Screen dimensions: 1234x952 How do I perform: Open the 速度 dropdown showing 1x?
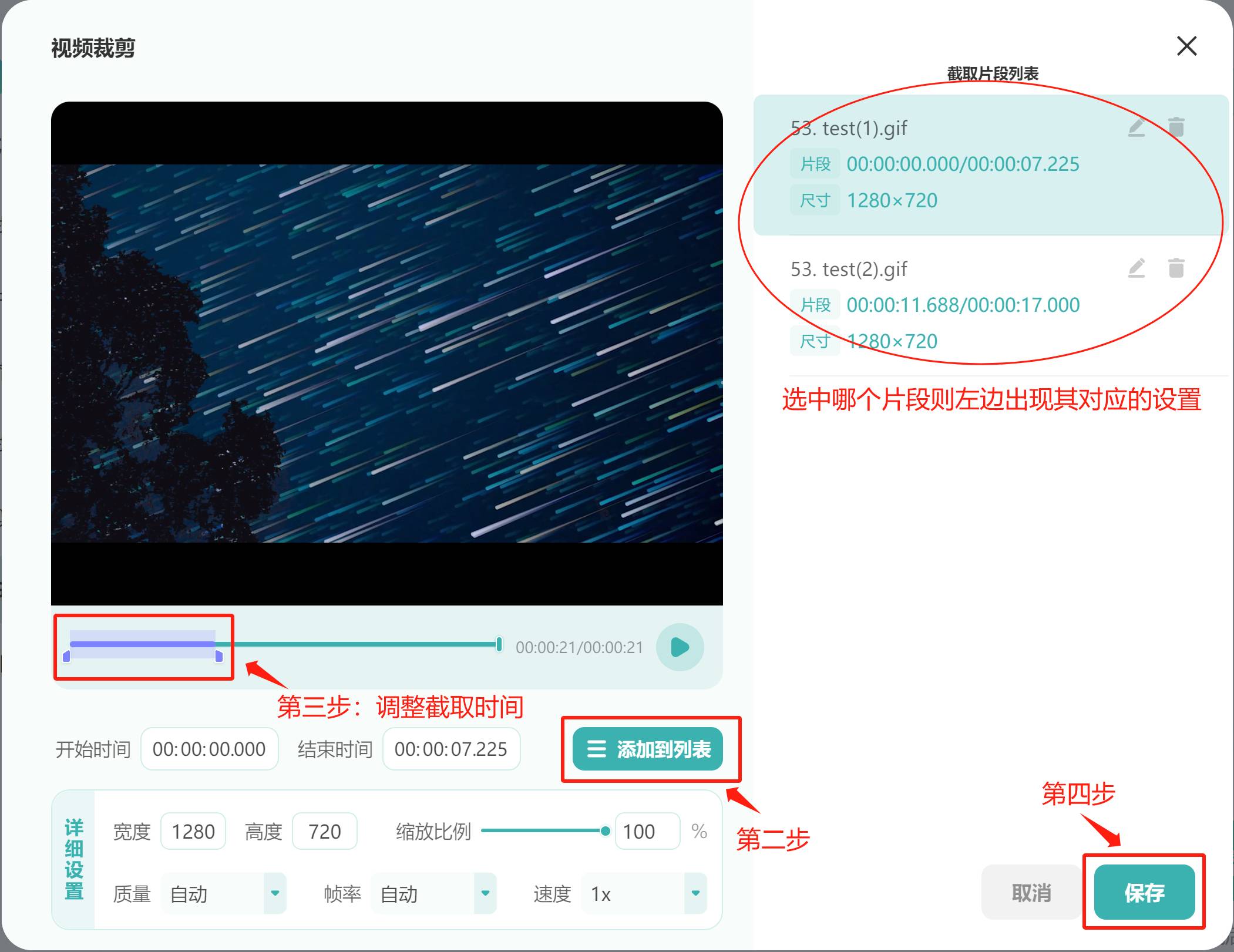point(644,893)
